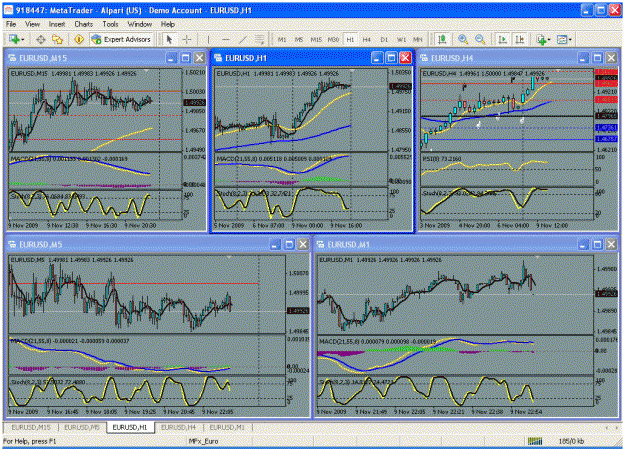The height and width of the screenshot is (449, 625).
Task: Zoom out on the chart
Action: pos(480,39)
